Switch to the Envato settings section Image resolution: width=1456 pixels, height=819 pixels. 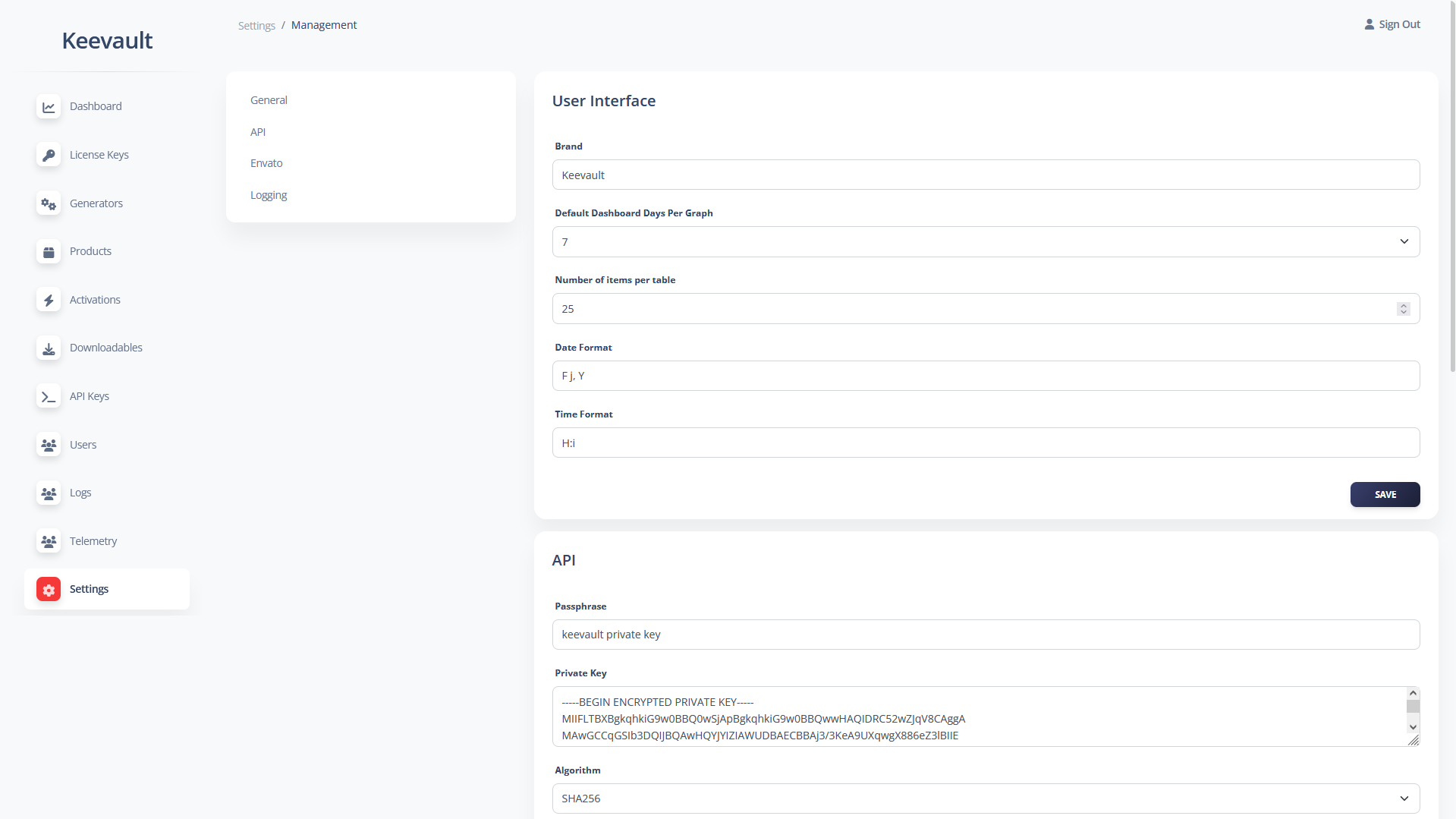coord(266,163)
